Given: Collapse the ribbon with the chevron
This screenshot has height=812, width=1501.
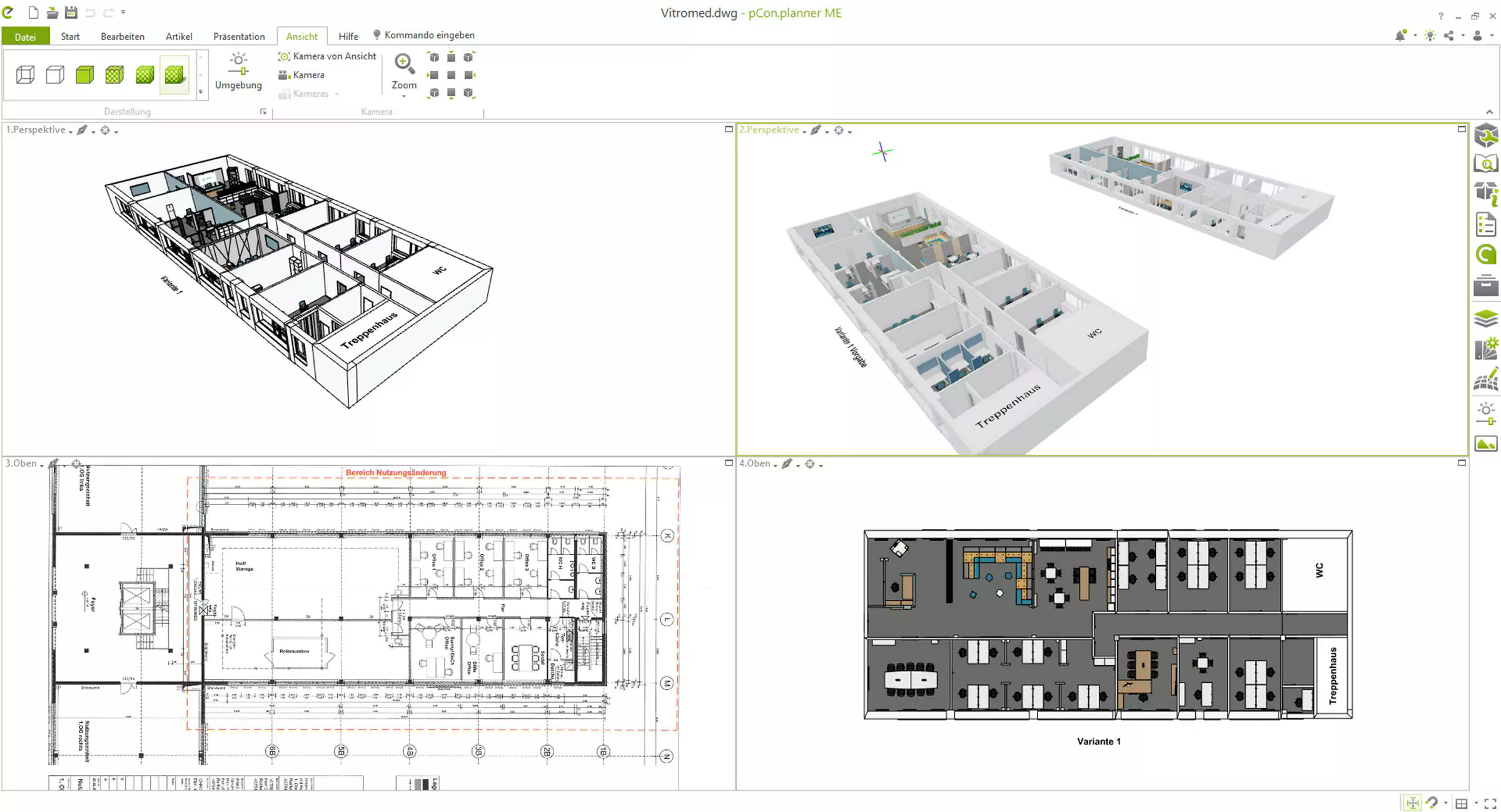Looking at the screenshot, I should point(1490,113).
